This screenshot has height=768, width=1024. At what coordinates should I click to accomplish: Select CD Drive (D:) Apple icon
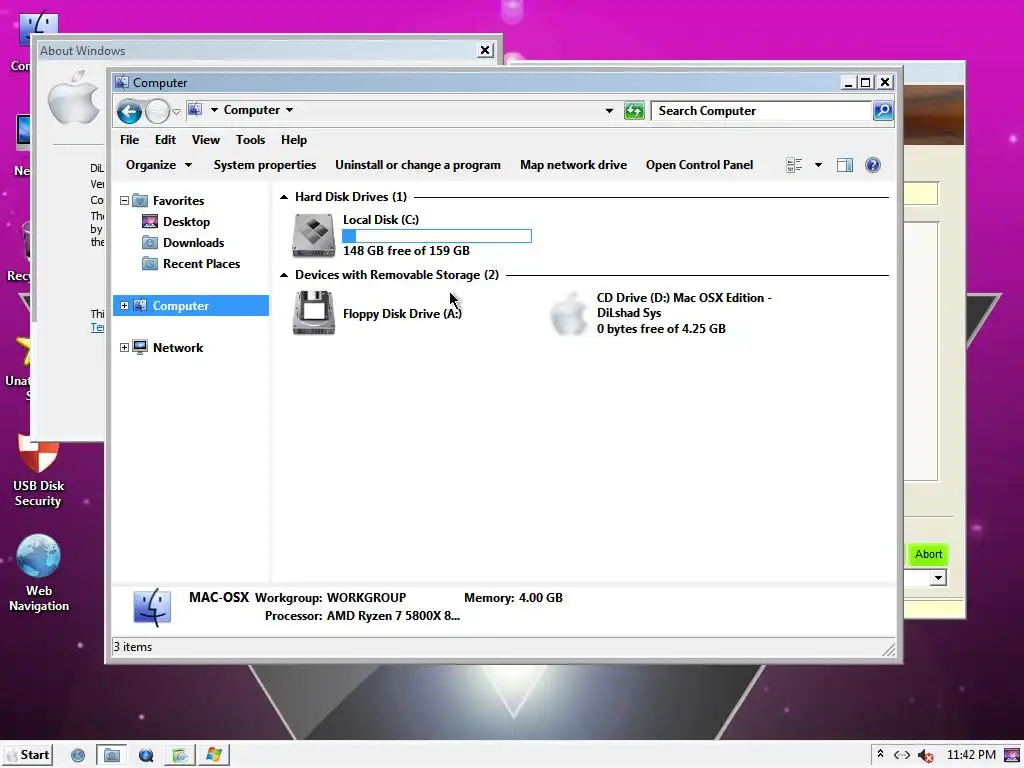coord(569,314)
